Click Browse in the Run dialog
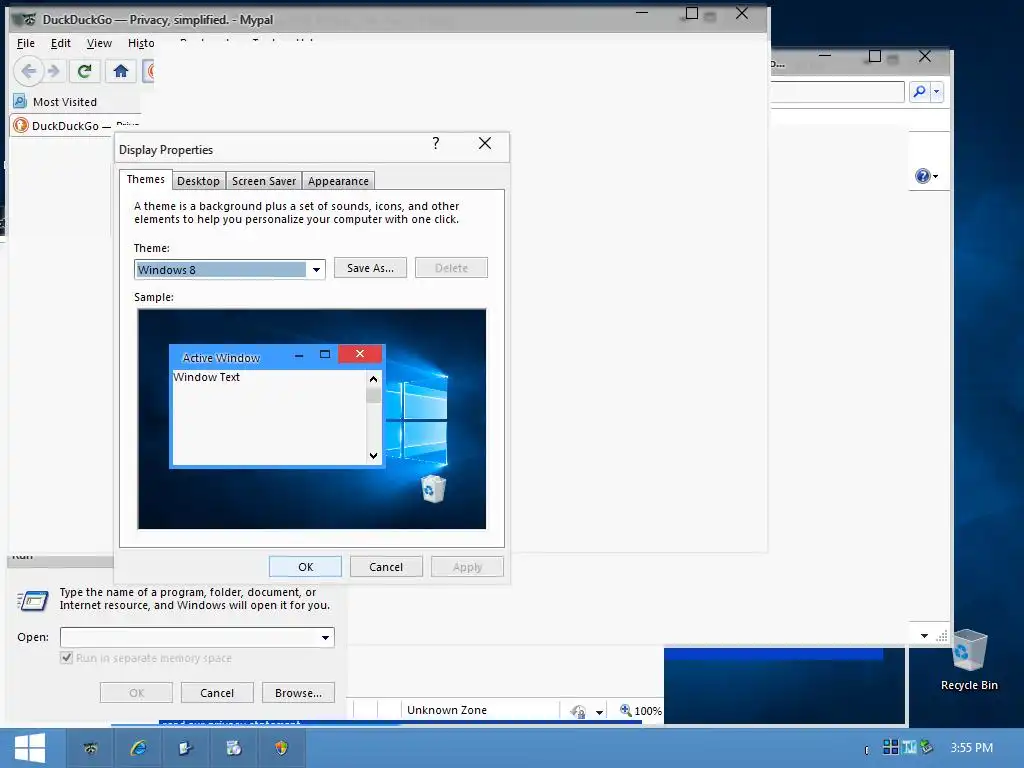1024x768 pixels. [x=298, y=693]
